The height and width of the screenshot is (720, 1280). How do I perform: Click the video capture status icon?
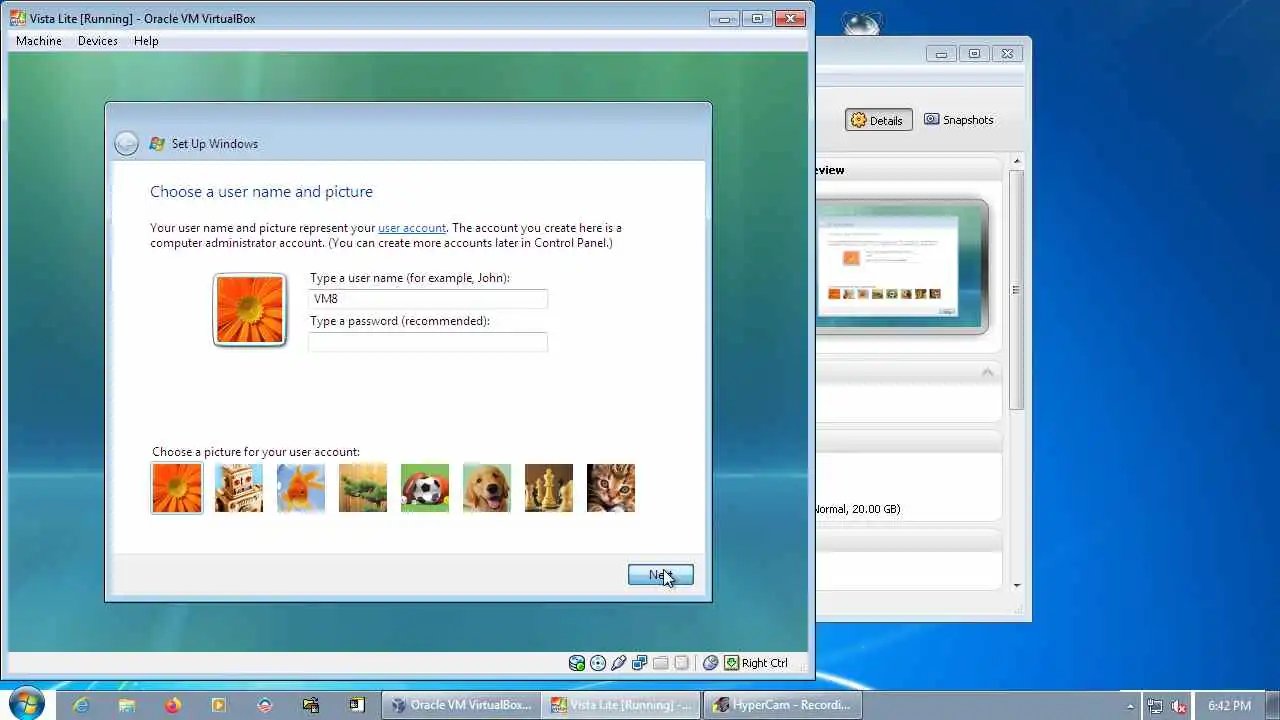(x=682, y=663)
